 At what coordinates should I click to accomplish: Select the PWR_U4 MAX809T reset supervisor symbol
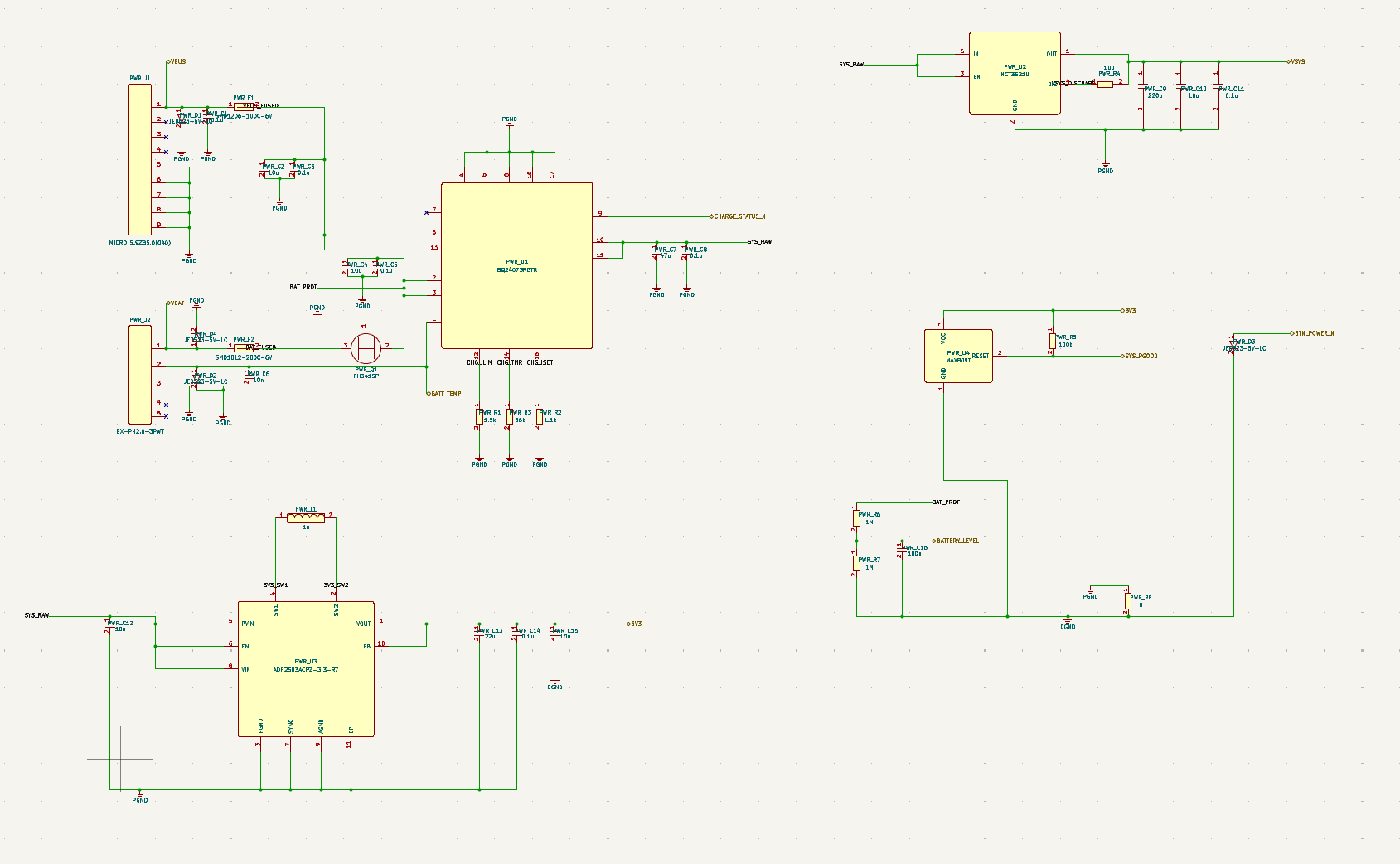958,356
